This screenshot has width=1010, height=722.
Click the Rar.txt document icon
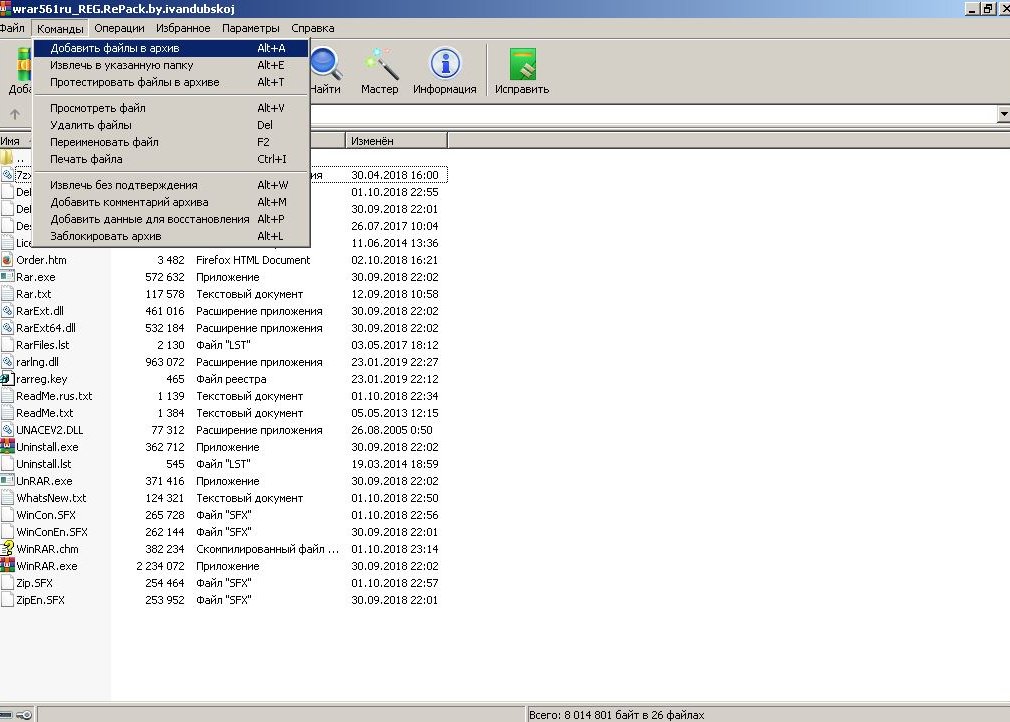point(7,294)
